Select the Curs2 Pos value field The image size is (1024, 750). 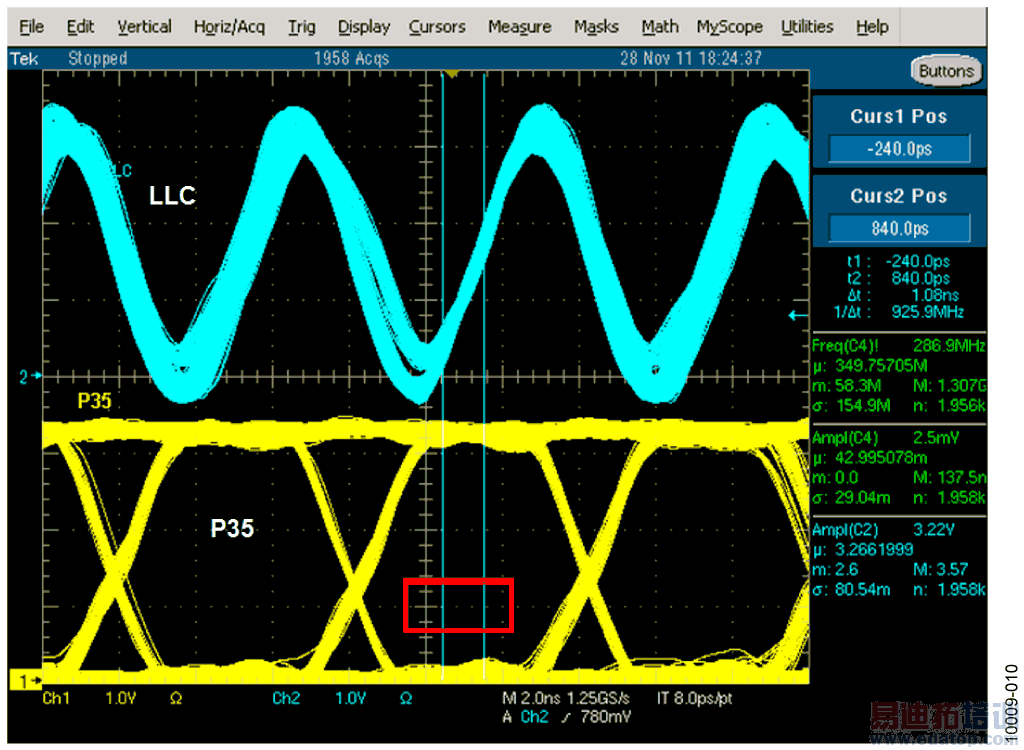point(899,229)
